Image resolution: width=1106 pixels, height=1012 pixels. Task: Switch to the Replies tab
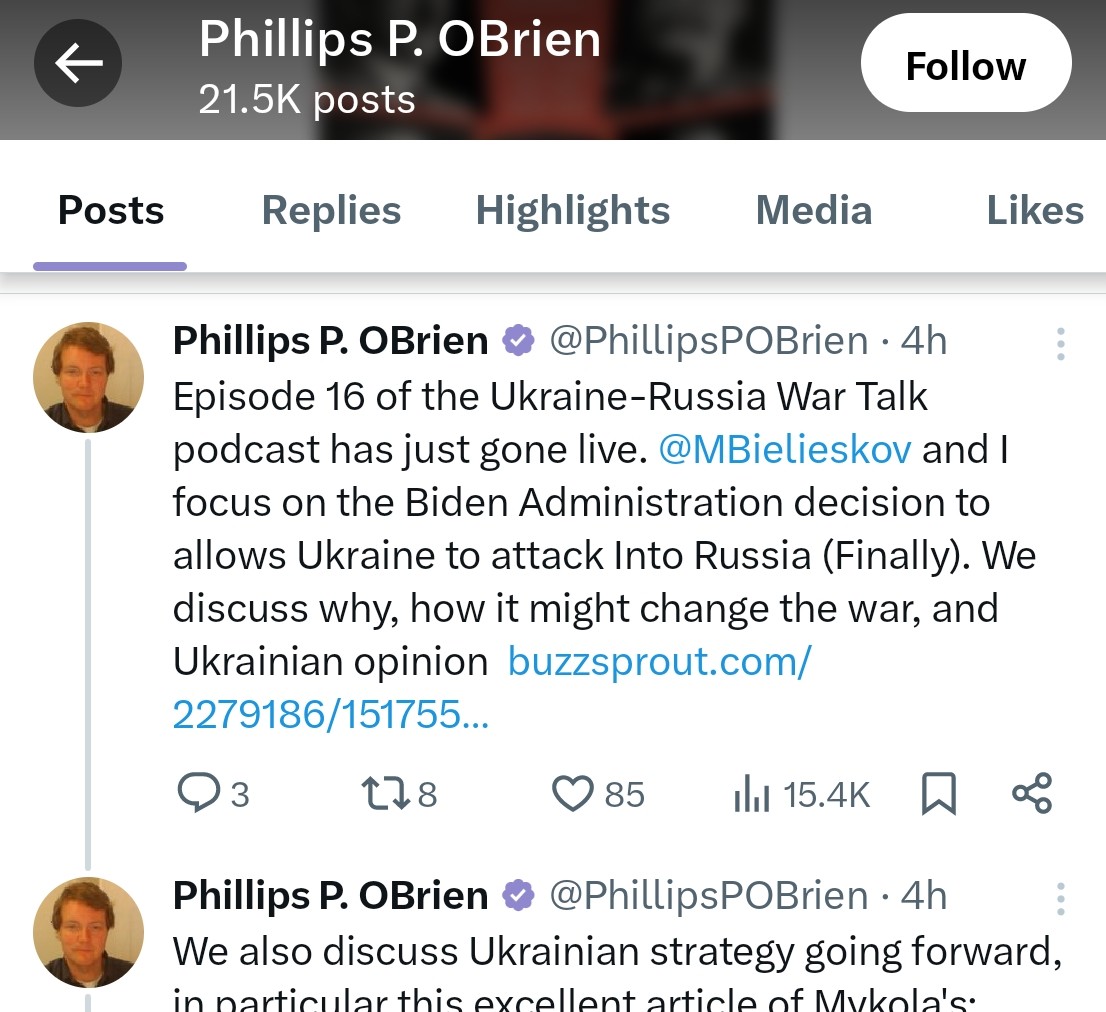331,210
